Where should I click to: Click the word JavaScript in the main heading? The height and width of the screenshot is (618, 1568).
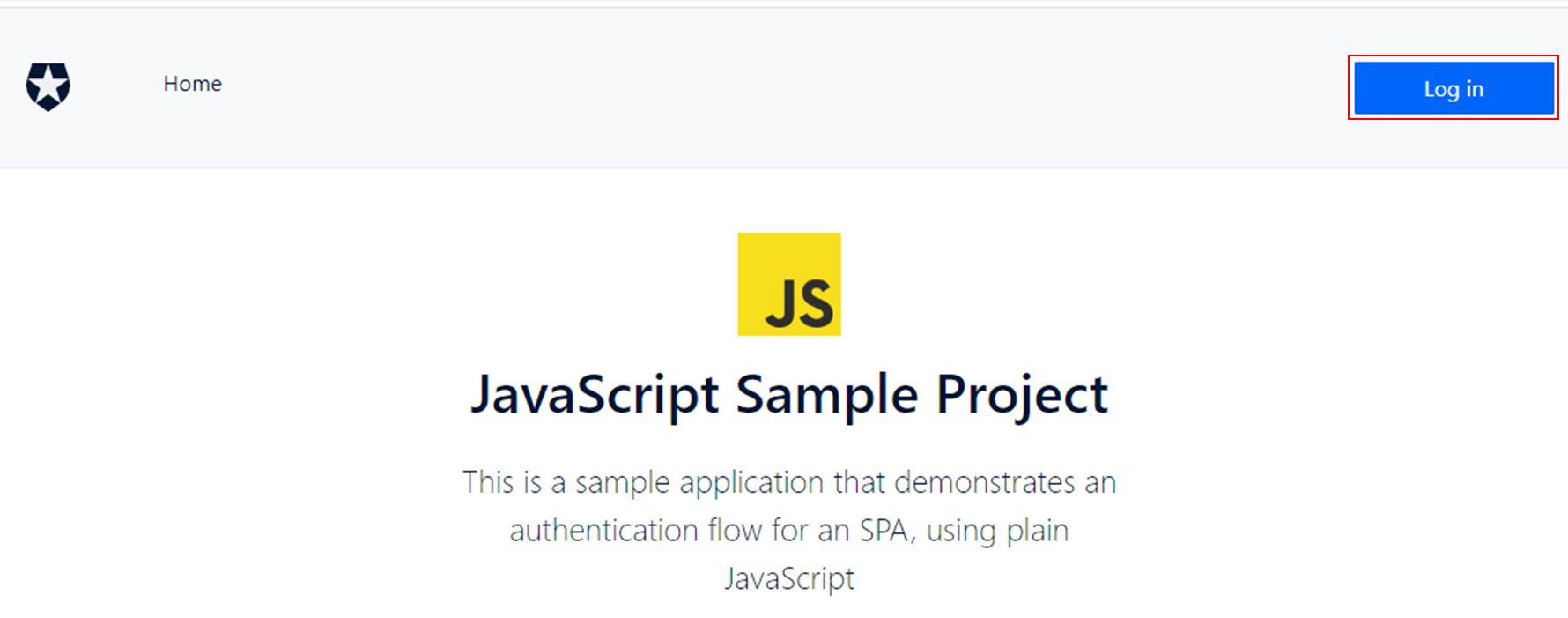(x=595, y=394)
